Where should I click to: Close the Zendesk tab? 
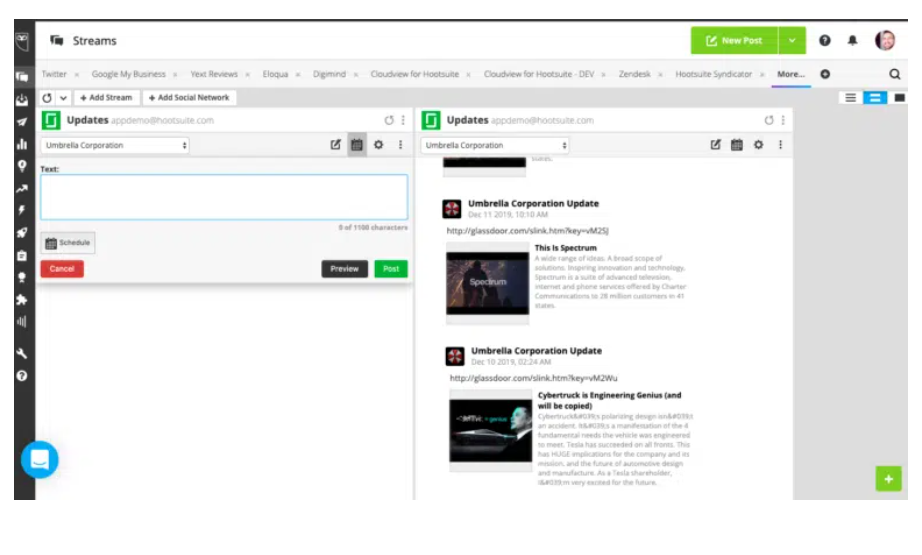point(660,75)
